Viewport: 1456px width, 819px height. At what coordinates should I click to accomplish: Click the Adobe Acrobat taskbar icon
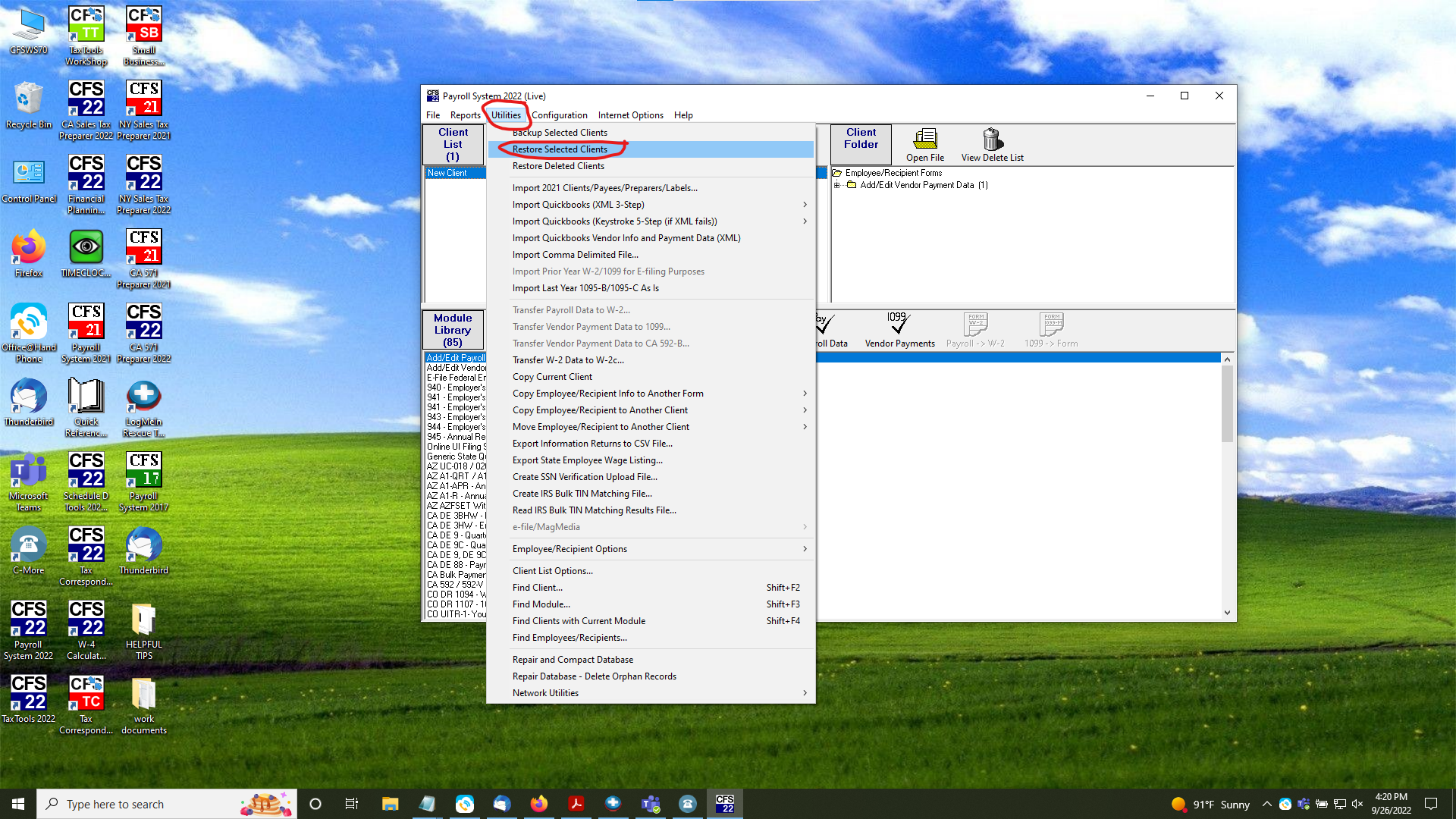coord(576,804)
